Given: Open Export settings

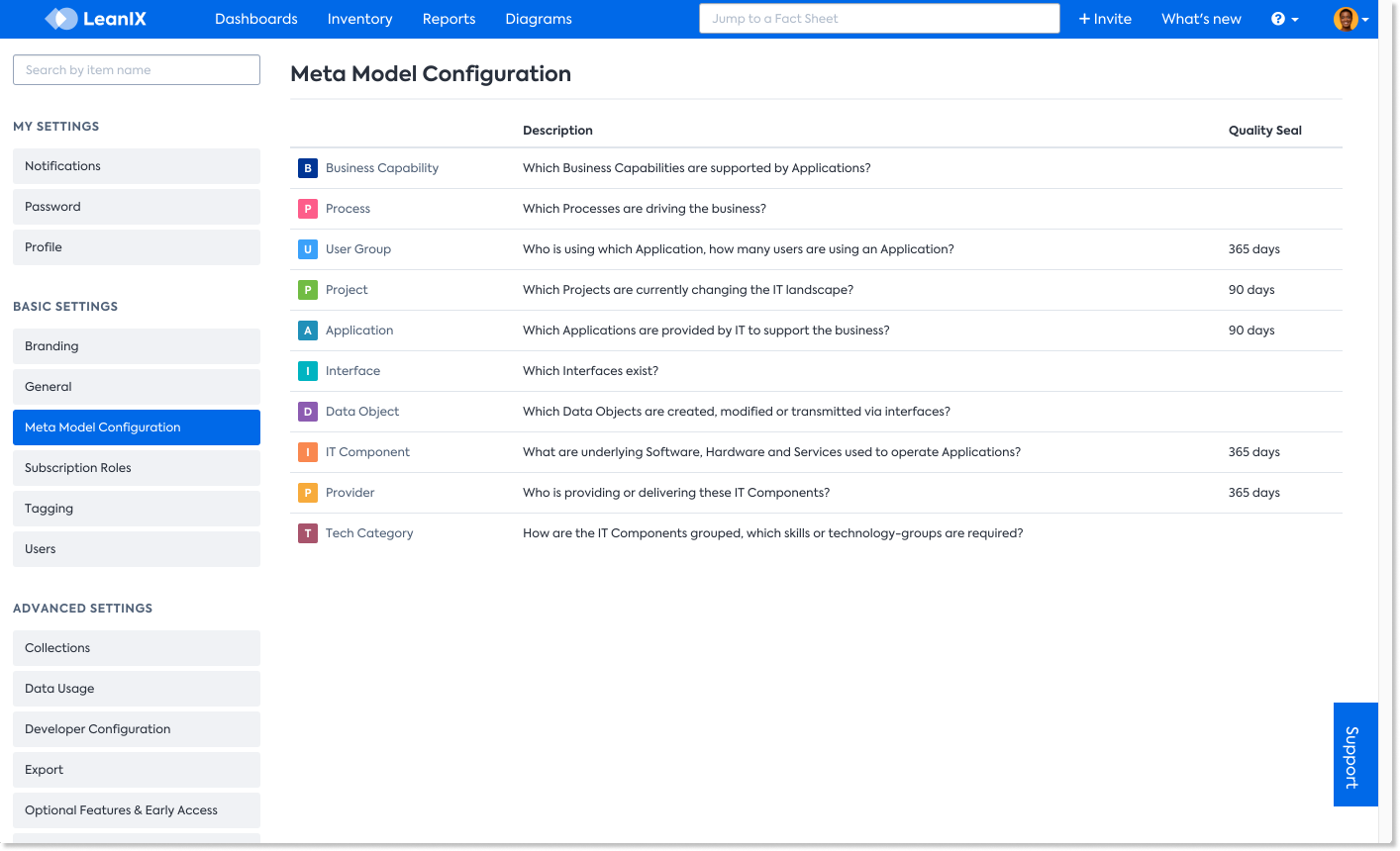Looking at the screenshot, I should pos(137,770).
